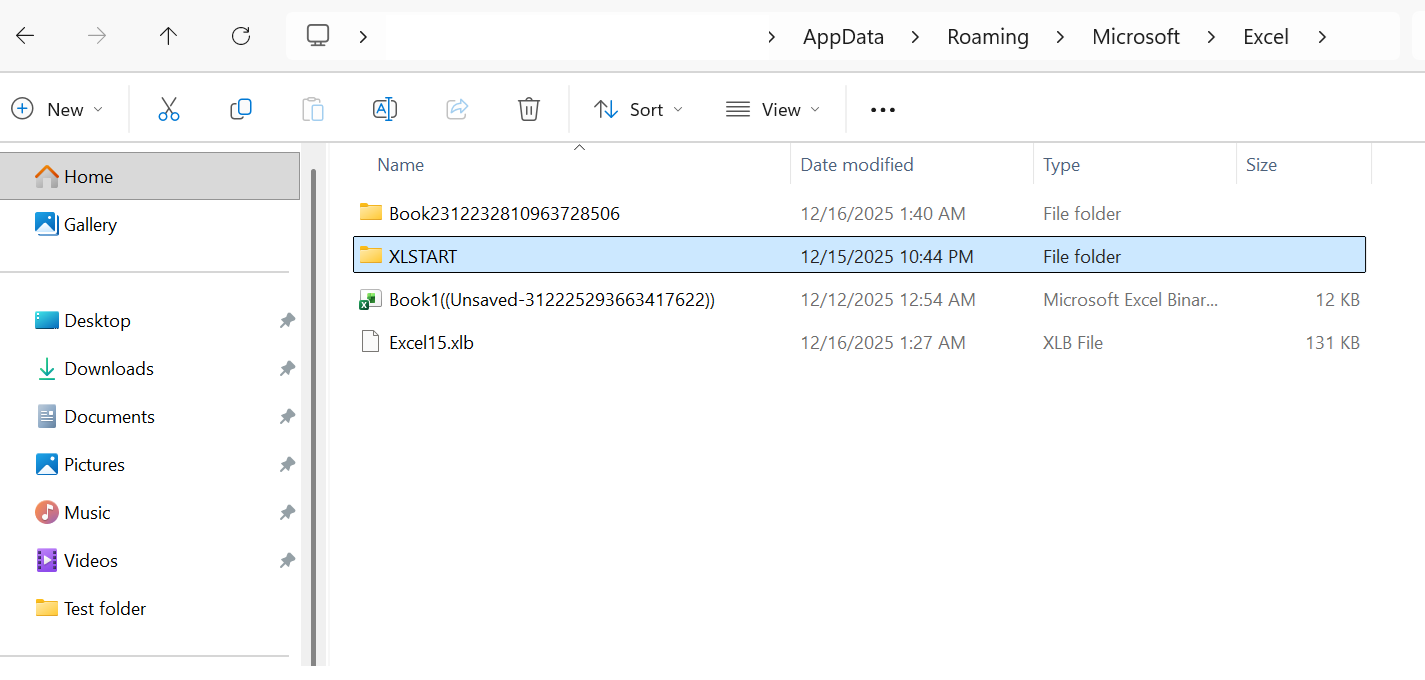Sort by the Size column header
The image size is (1425, 680).
coord(1261,165)
